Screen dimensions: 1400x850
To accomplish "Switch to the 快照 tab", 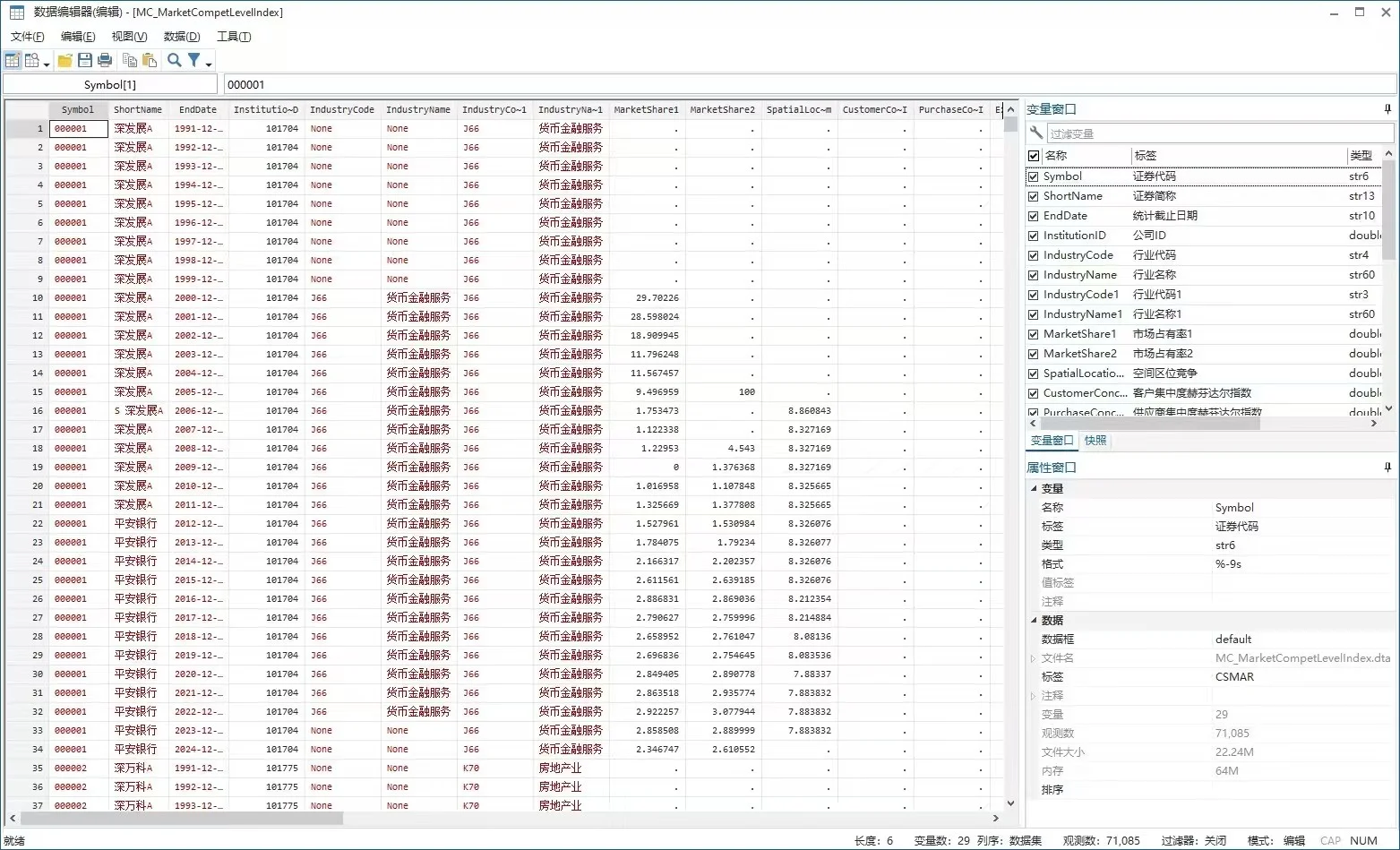I will pyautogui.click(x=1095, y=441).
